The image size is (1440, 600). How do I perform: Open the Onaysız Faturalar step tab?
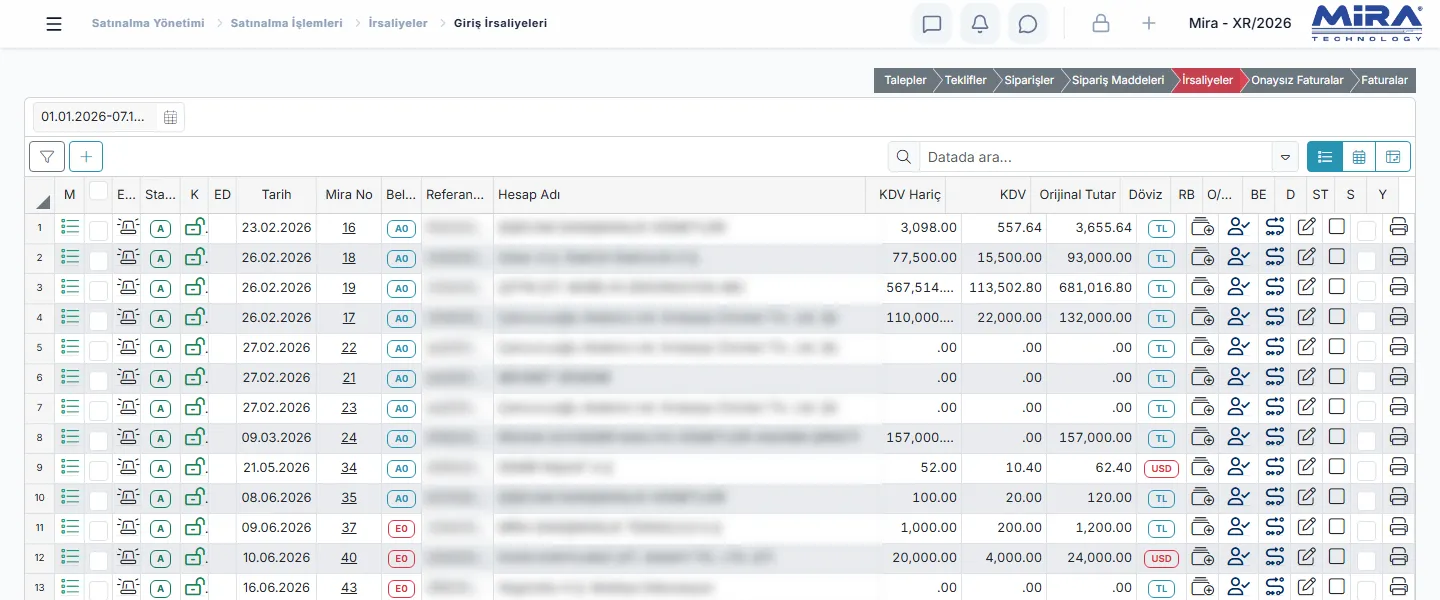point(1296,80)
